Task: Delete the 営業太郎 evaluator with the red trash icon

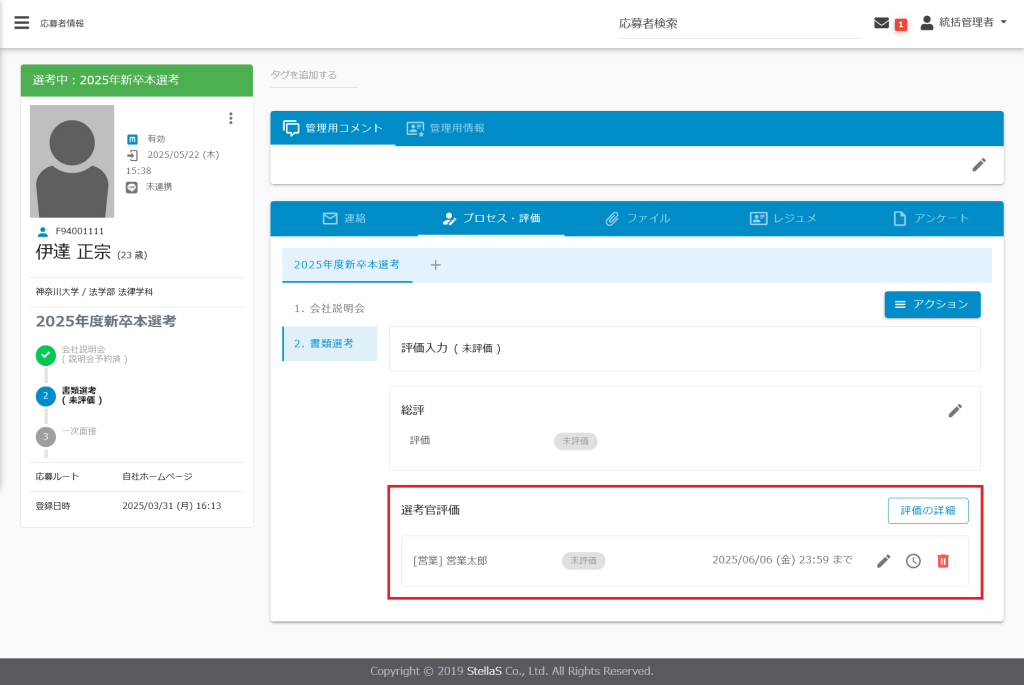Action: 942,561
